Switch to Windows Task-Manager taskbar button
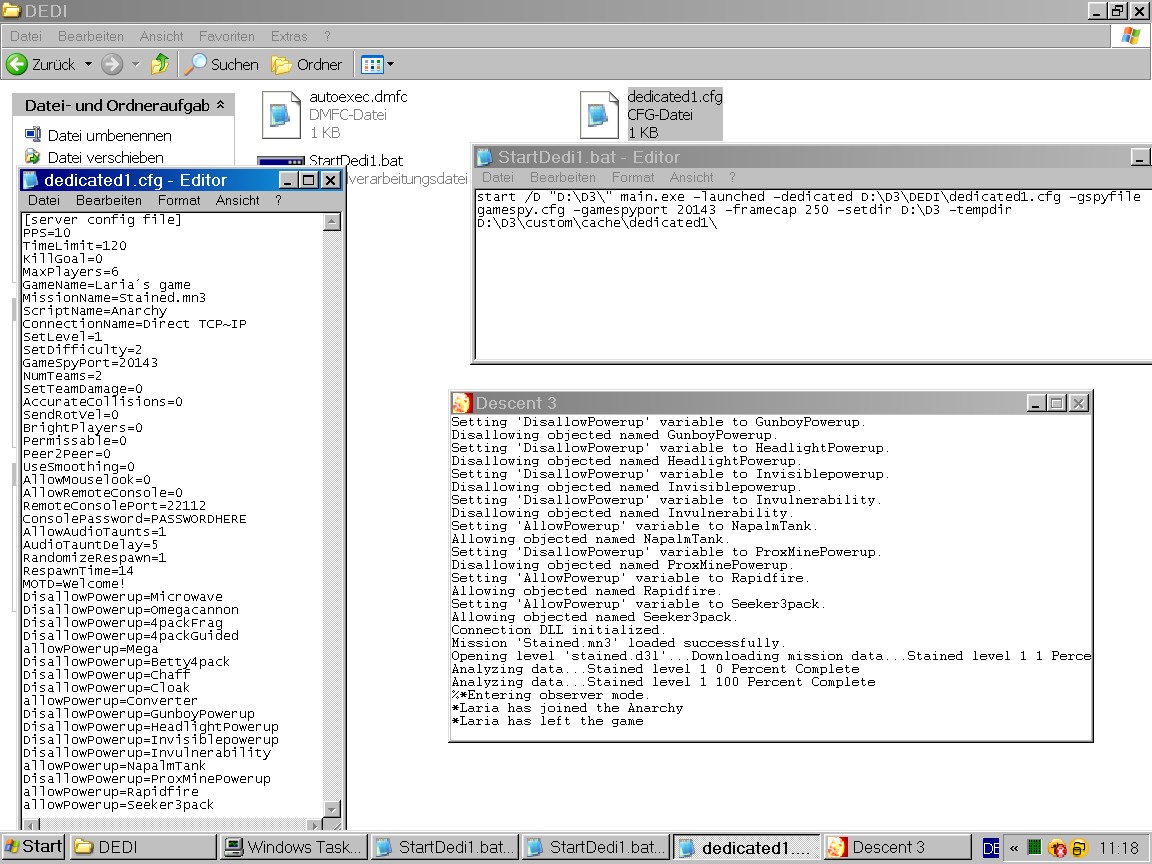Viewport: 1152px width, 864px height. [x=293, y=847]
